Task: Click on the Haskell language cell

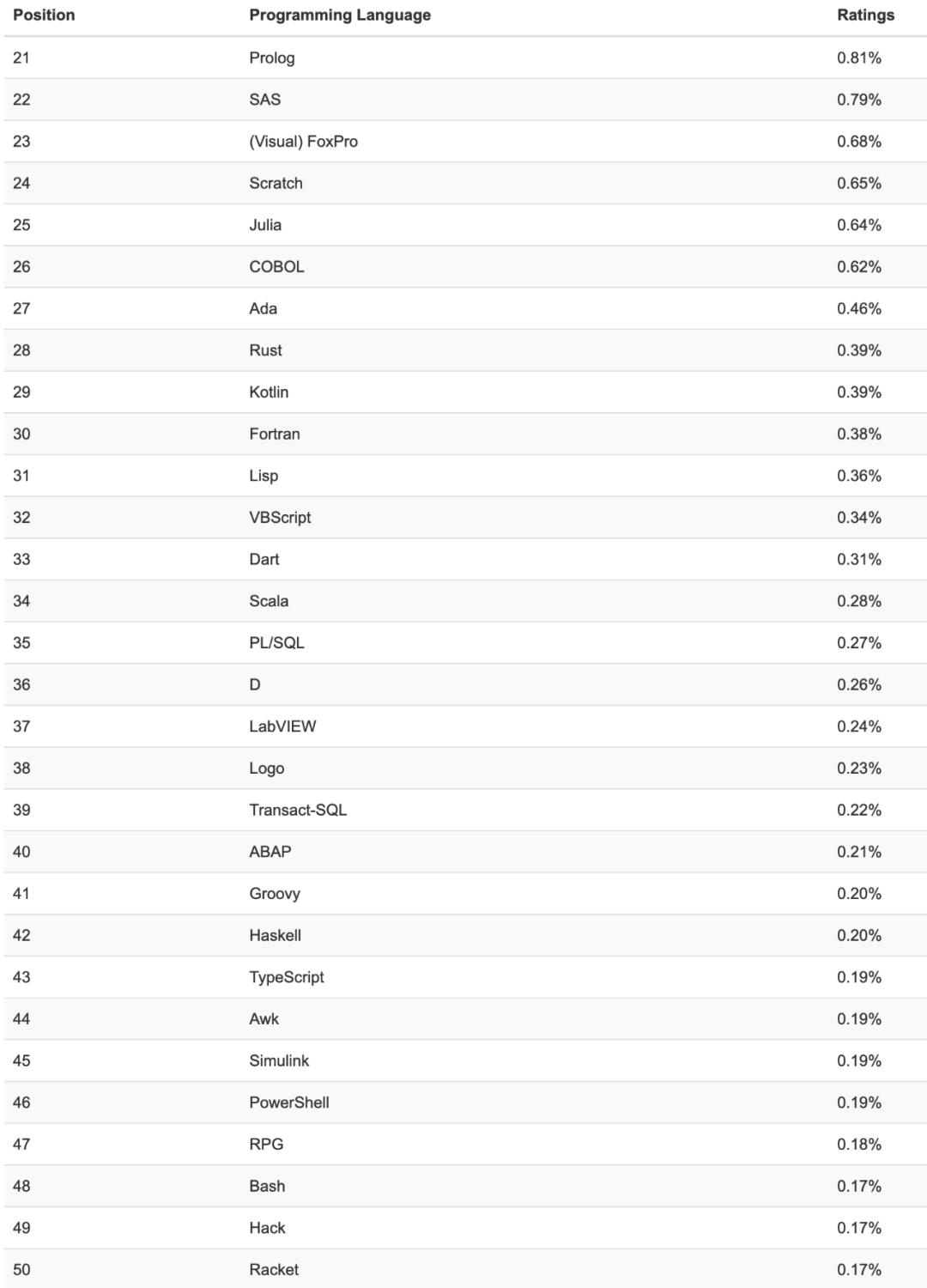Action: click(x=275, y=935)
